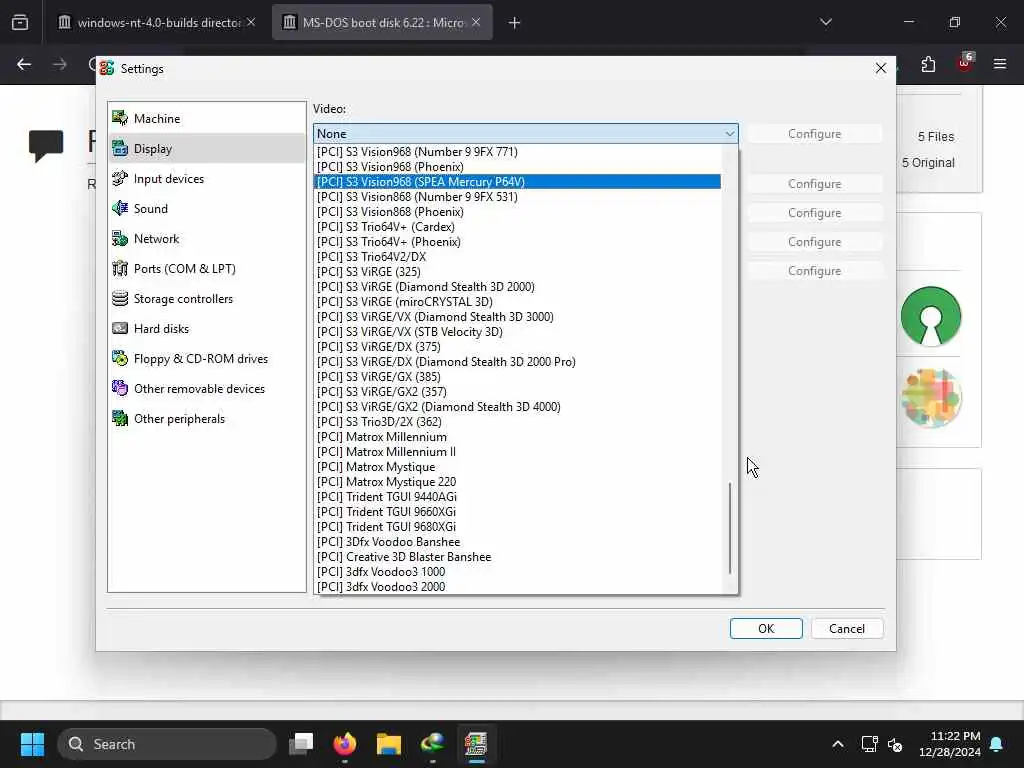Open a new browser tab
This screenshot has width=1024, height=768.
(x=515, y=23)
